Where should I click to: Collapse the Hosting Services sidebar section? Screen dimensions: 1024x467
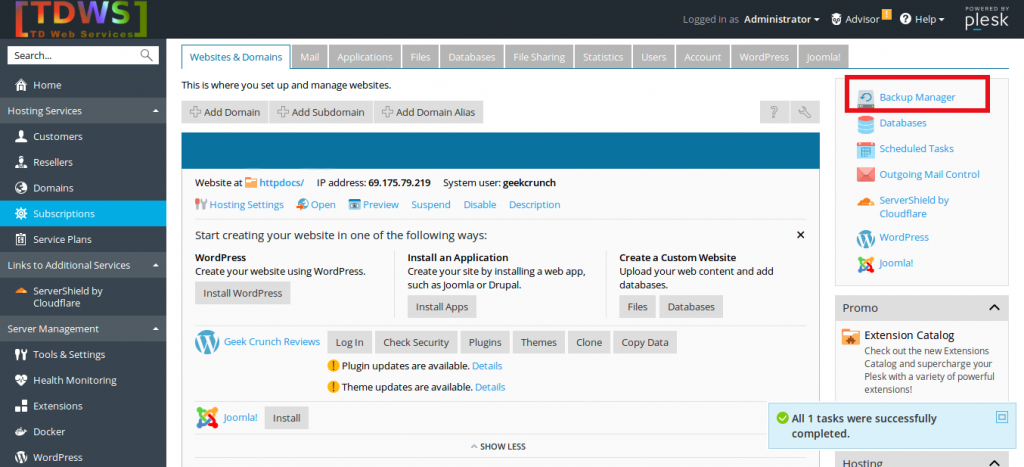(x=155, y=111)
